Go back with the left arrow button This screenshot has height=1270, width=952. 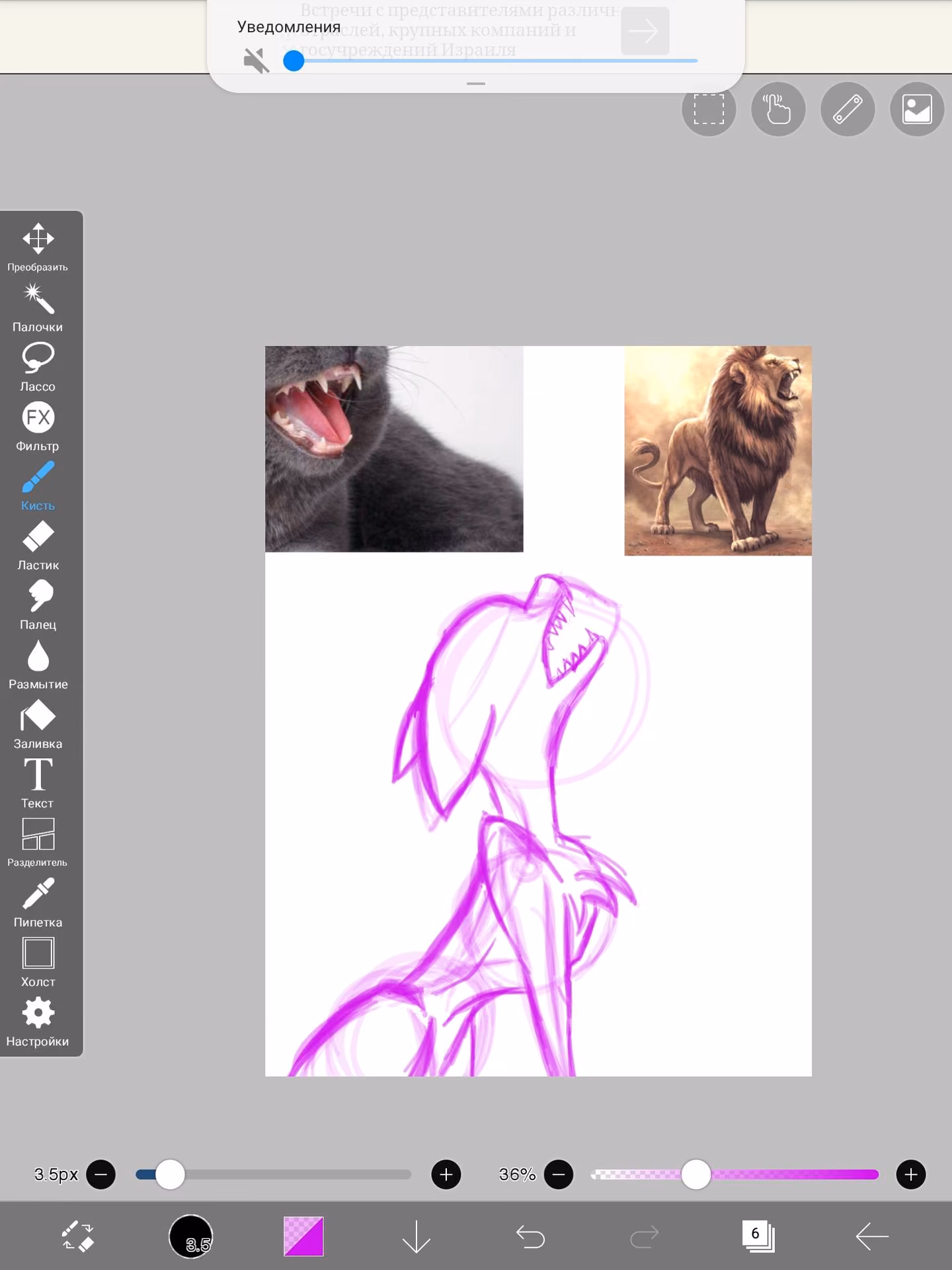872,1236
